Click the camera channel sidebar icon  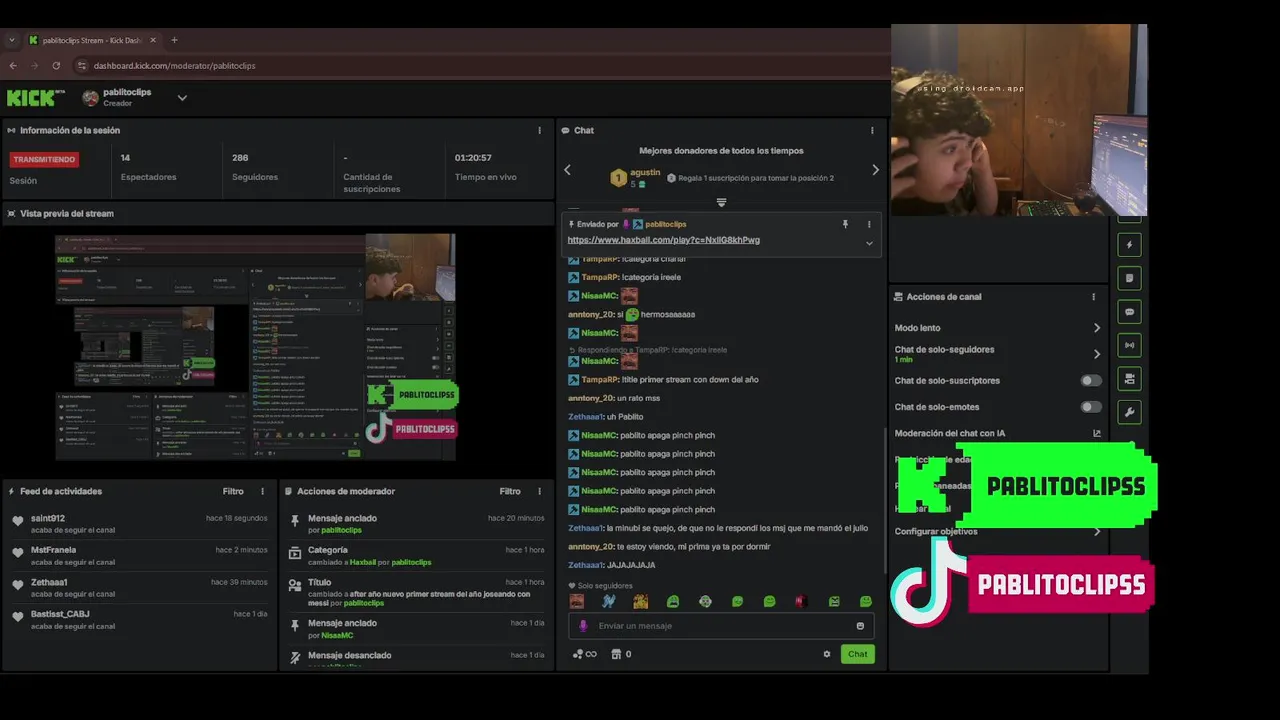[1129, 379]
